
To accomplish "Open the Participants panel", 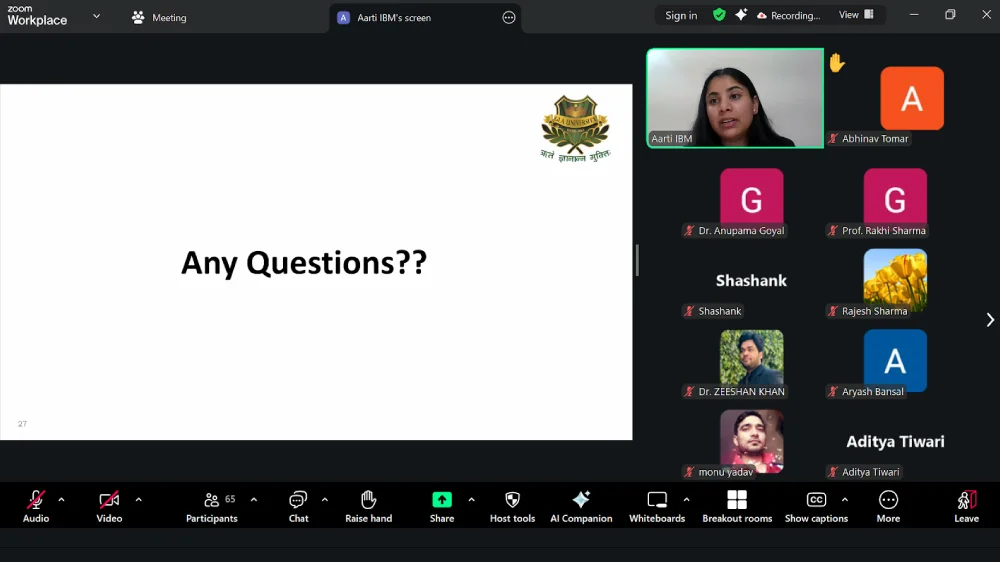I will point(212,505).
